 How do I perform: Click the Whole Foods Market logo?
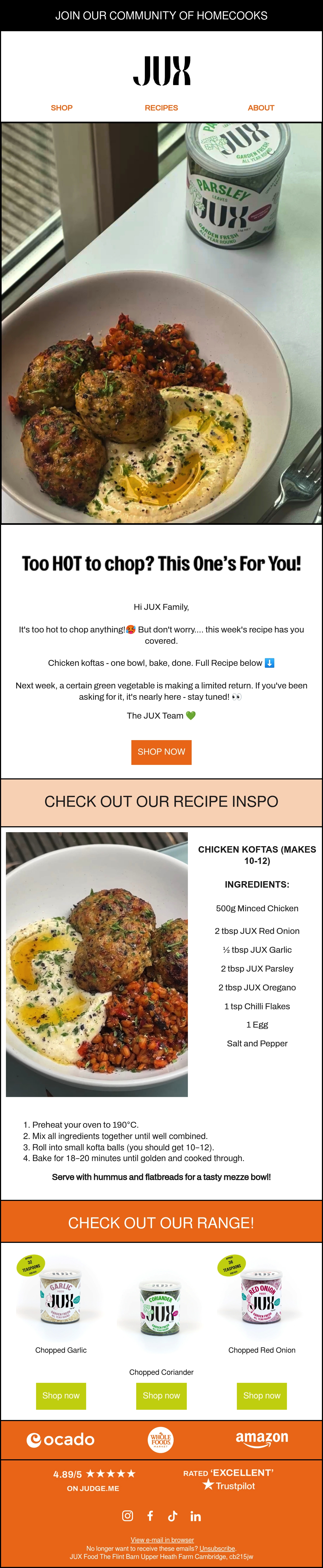coord(161,1440)
